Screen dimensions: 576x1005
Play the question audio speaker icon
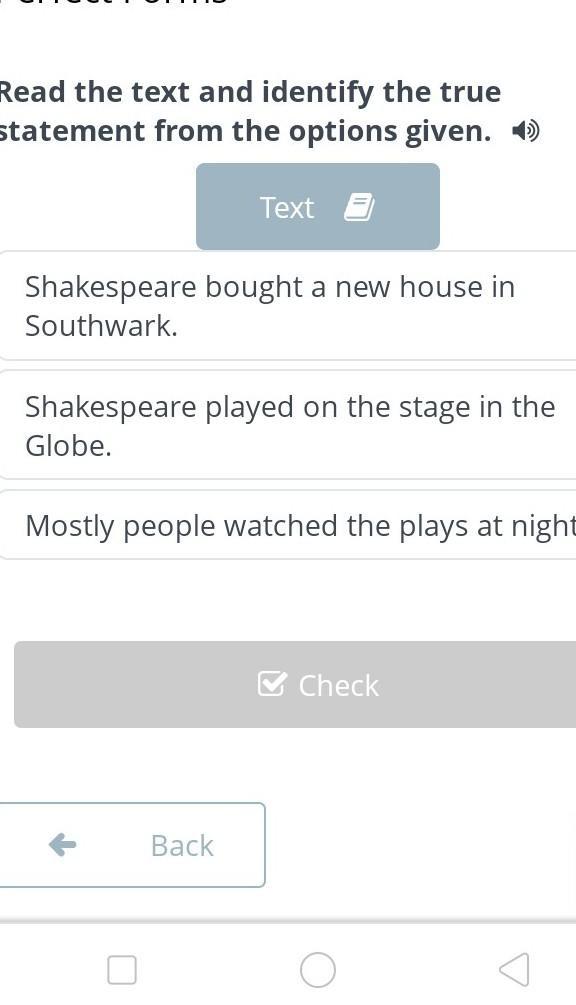(x=526, y=132)
